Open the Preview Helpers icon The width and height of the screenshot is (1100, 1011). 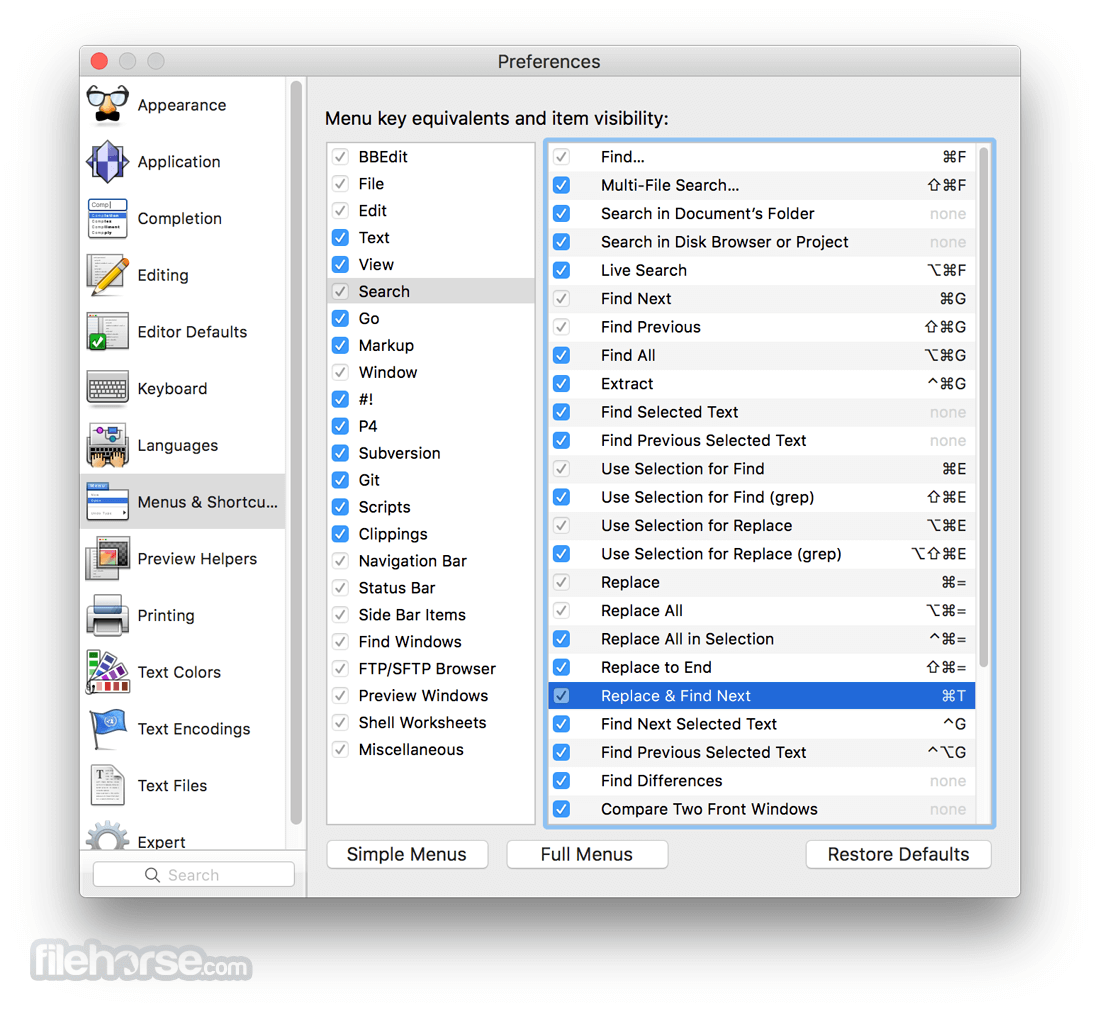tap(107, 558)
